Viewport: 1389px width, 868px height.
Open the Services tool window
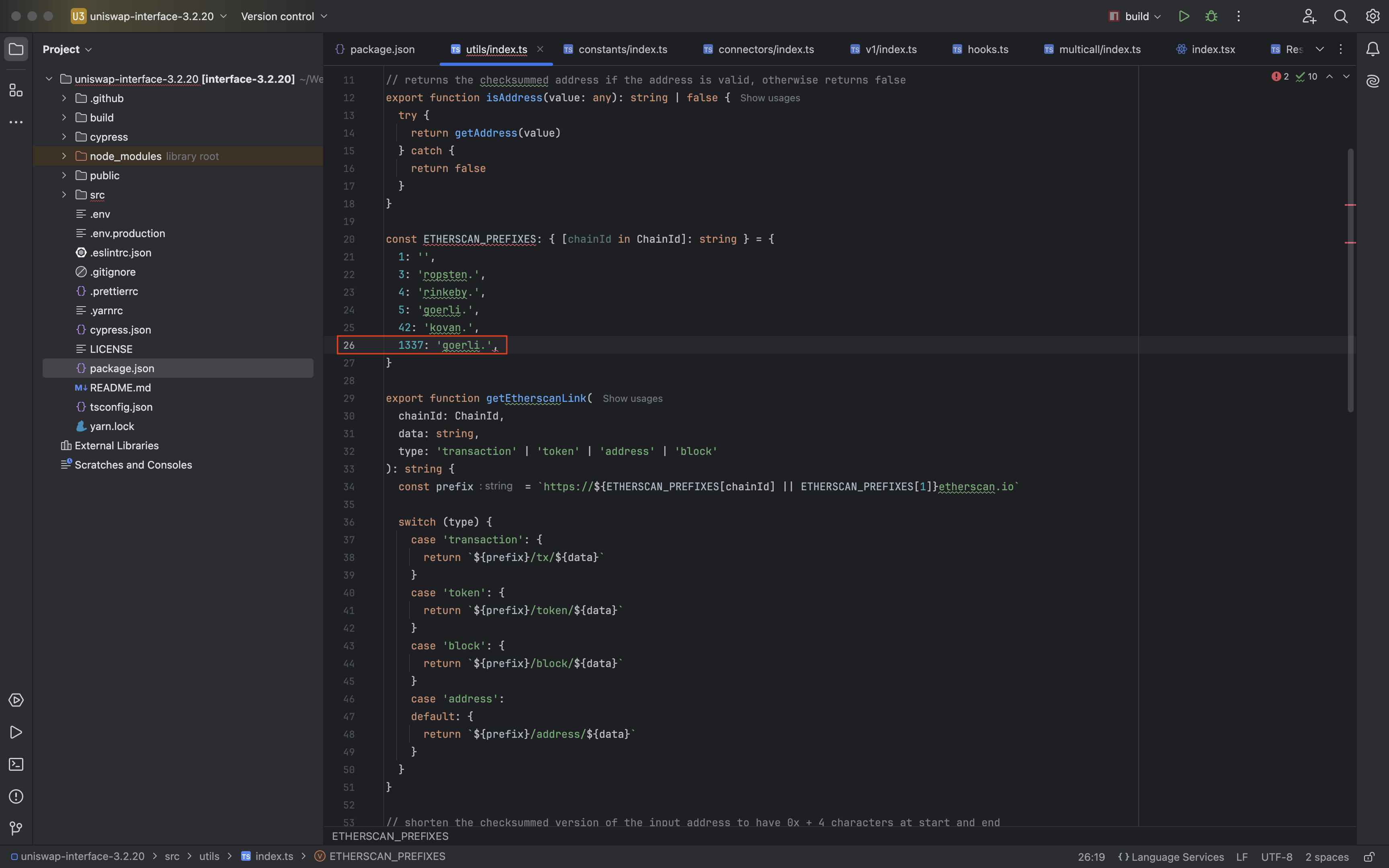[16, 700]
